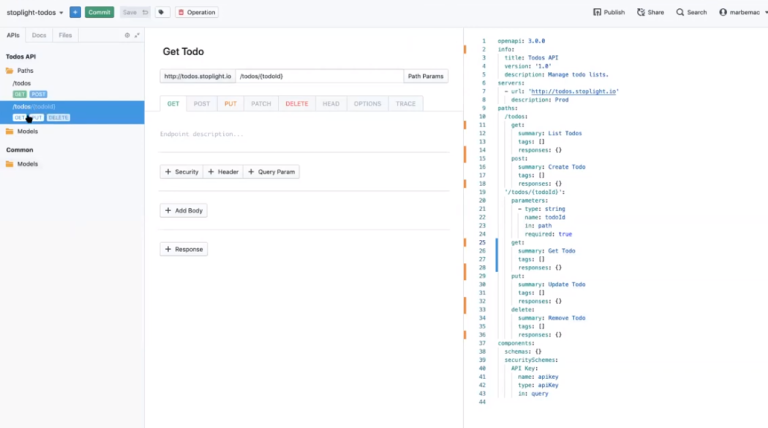Click line number 25 in editor gutter
768x428 pixels.
(482, 242)
